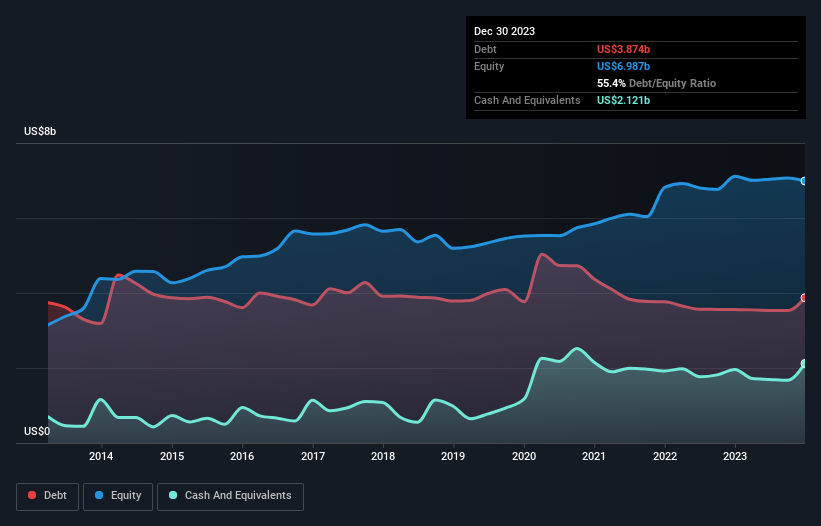The width and height of the screenshot is (821, 526).
Task: Click the US$3.874b debt value
Action: (x=623, y=49)
